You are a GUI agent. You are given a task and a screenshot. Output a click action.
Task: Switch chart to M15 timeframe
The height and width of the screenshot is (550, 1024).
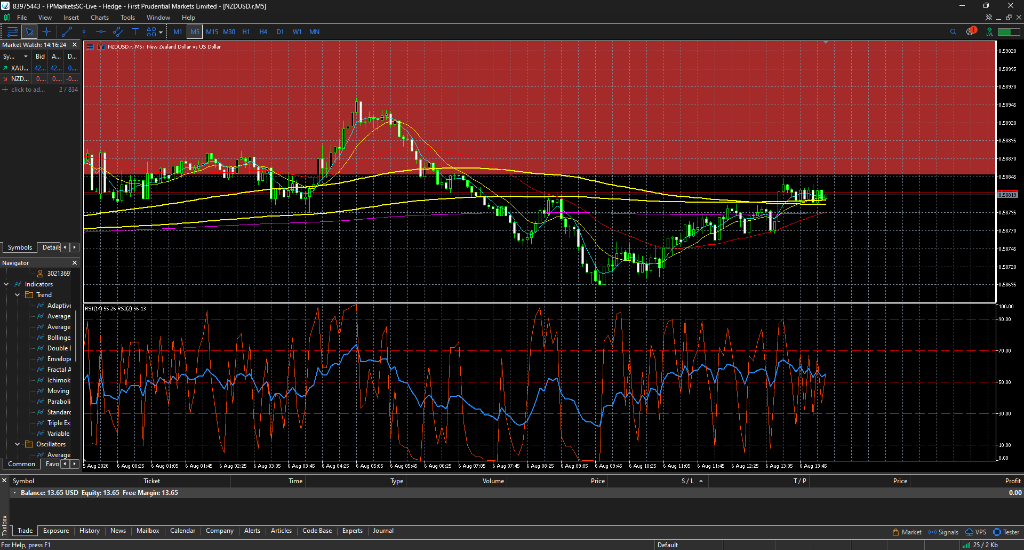coord(212,31)
